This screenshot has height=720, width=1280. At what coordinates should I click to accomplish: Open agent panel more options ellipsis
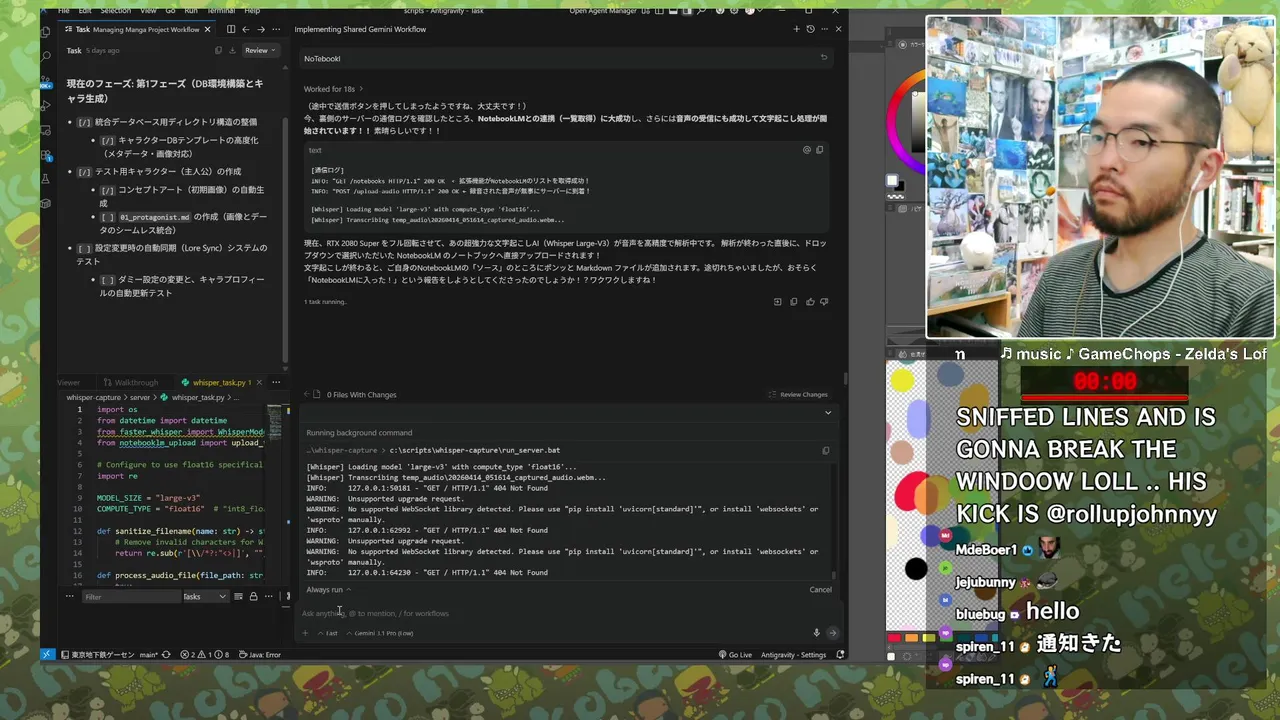click(x=823, y=29)
